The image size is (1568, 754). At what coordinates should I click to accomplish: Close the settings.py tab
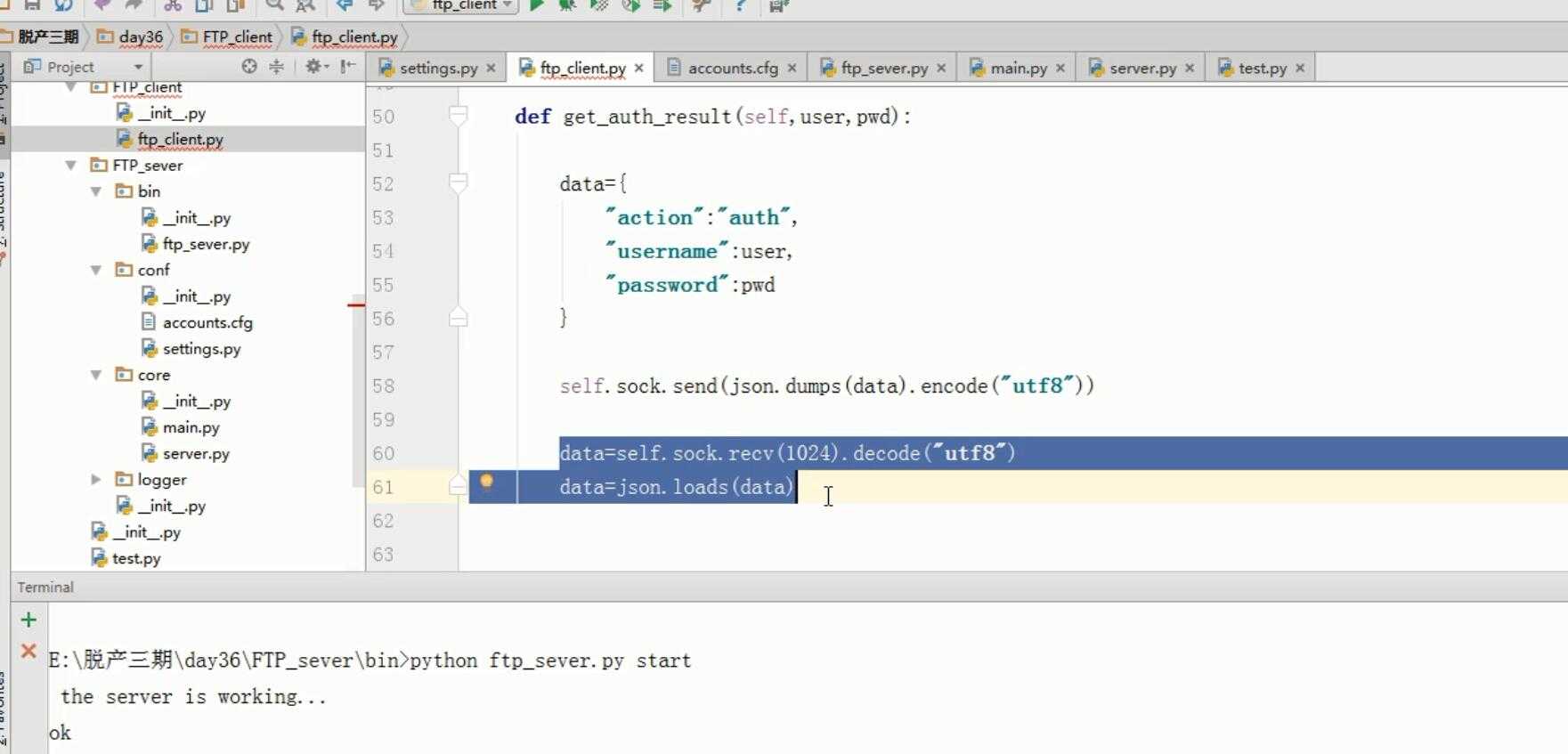coord(491,68)
